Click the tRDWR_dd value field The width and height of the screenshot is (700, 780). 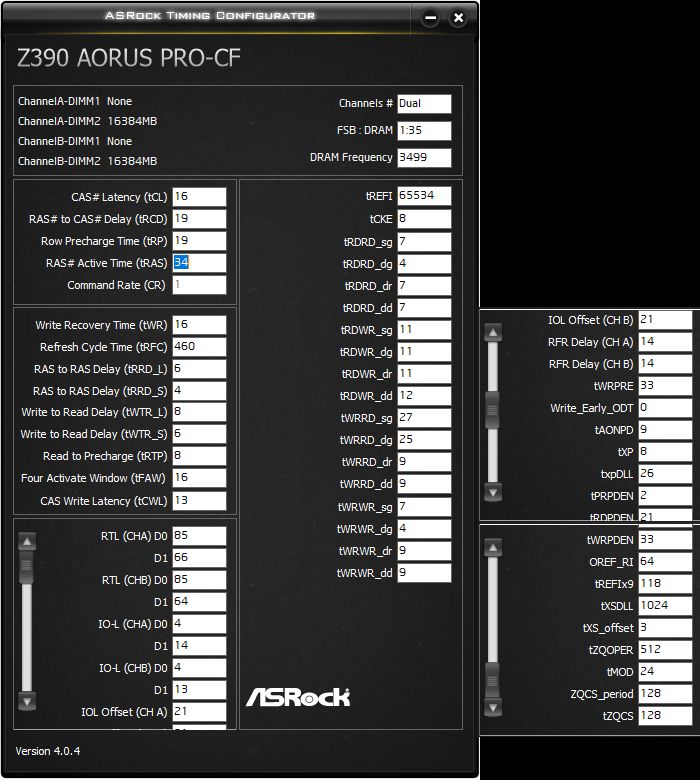pyautogui.click(x=424, y=396)
